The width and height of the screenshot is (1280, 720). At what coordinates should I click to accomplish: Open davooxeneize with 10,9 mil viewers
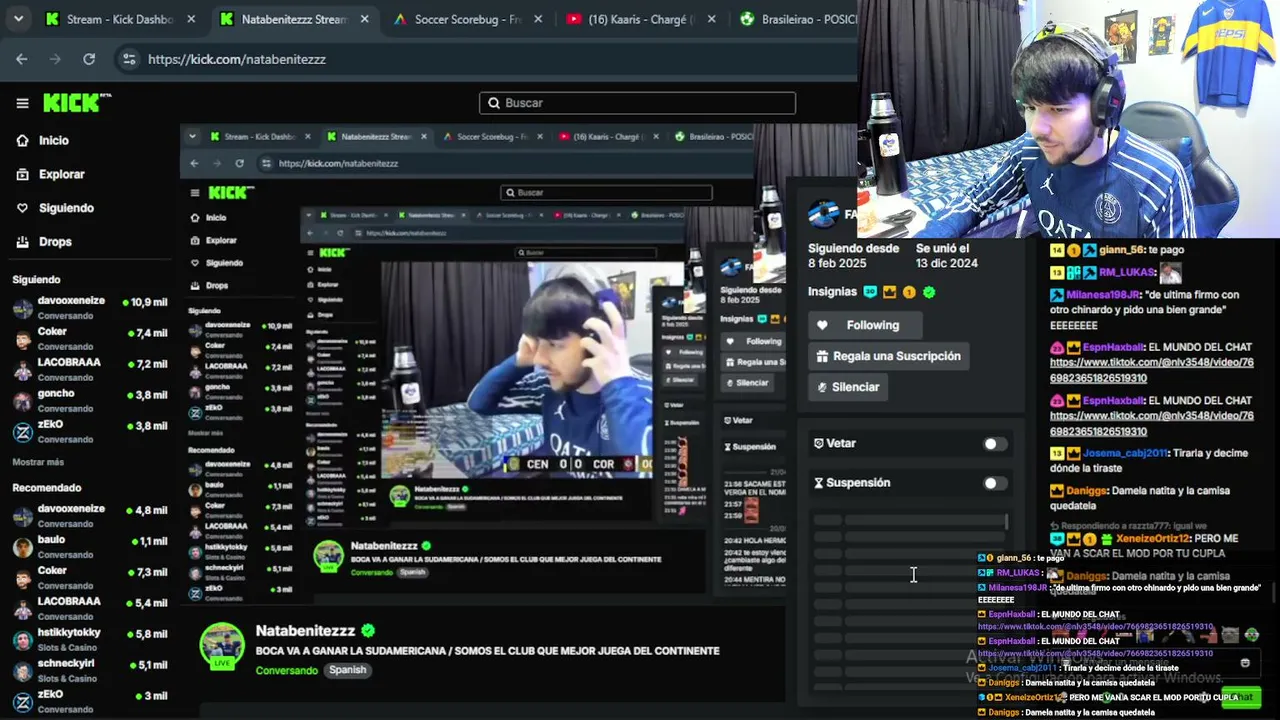click(90, 307)
